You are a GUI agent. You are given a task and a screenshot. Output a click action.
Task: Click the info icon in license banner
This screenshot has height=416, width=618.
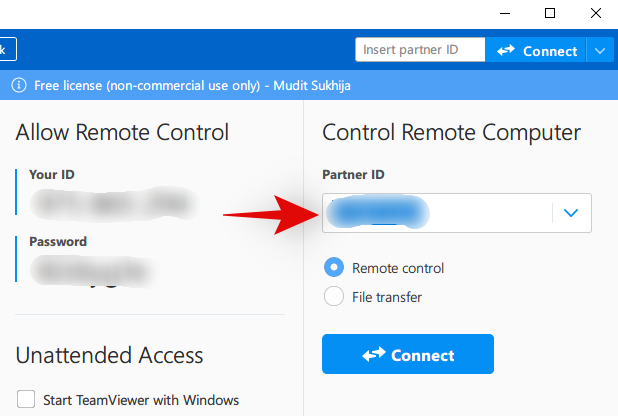tap(19, 85)
